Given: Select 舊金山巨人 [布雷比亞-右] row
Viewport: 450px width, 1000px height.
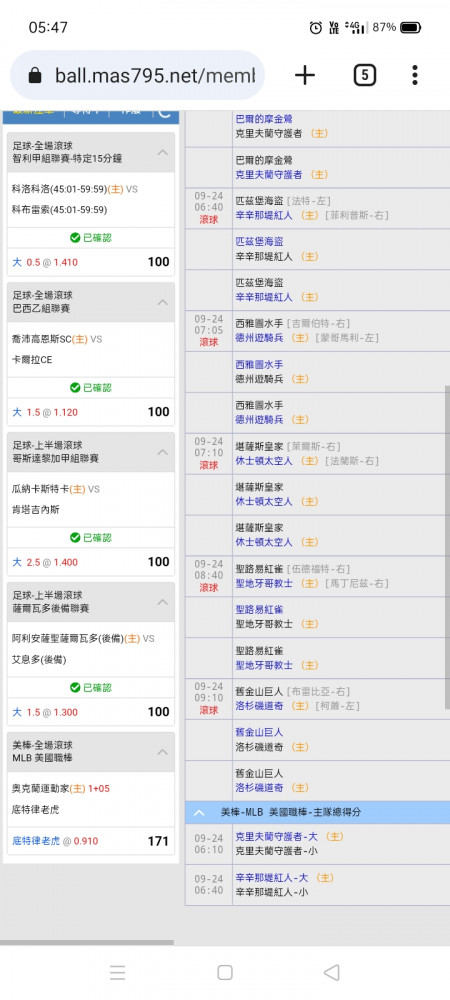Looking at the screenshot, I should click(x=293, y=691).
